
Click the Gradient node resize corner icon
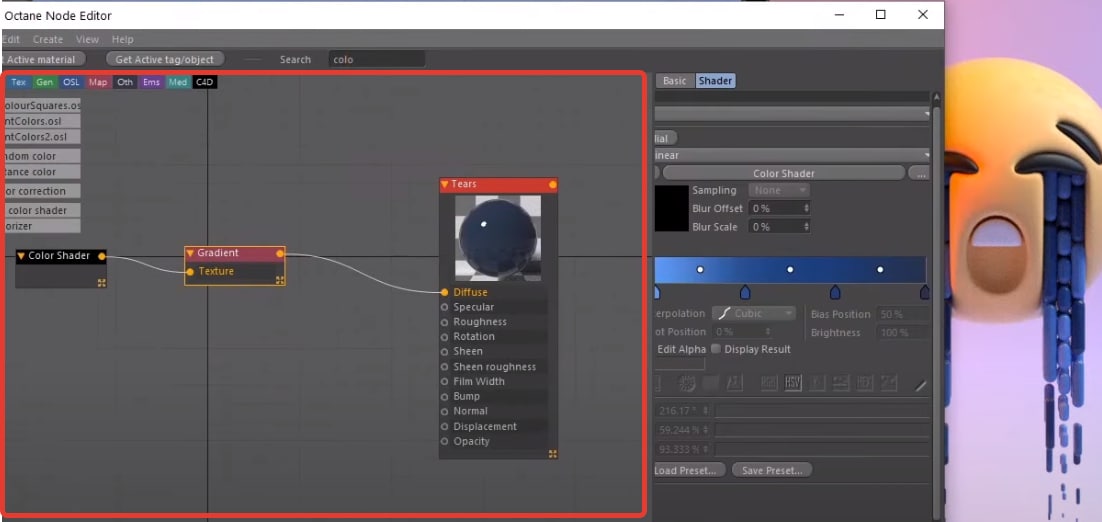280,280
